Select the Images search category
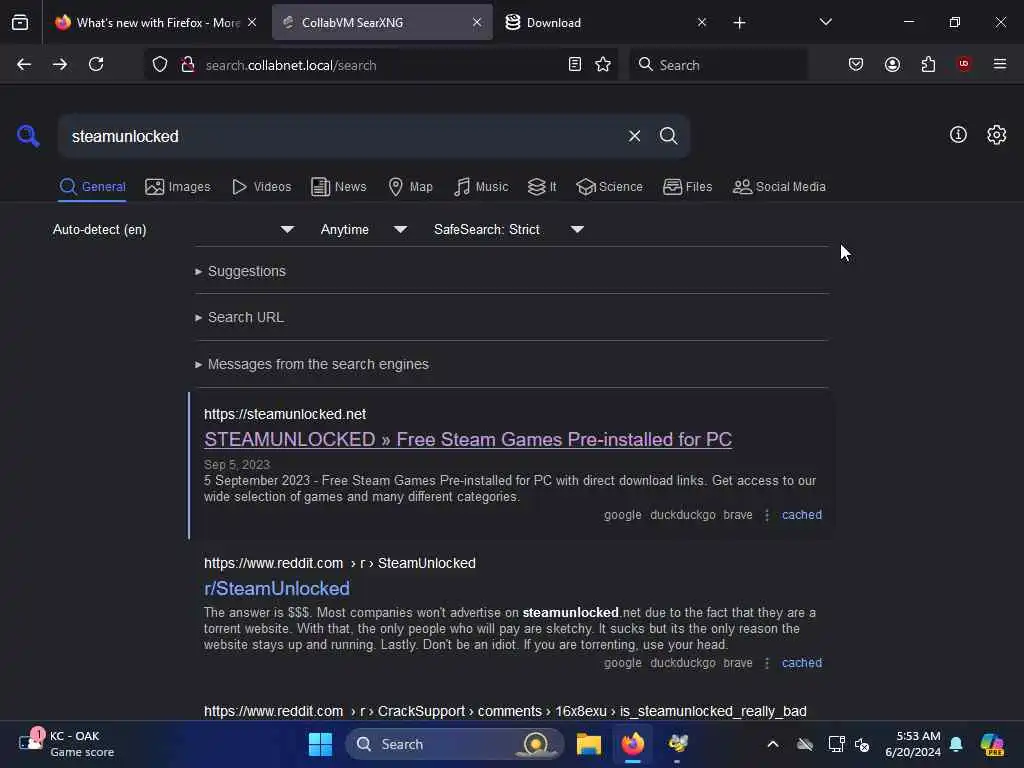Screen dimensions: 1024x768 178,187
